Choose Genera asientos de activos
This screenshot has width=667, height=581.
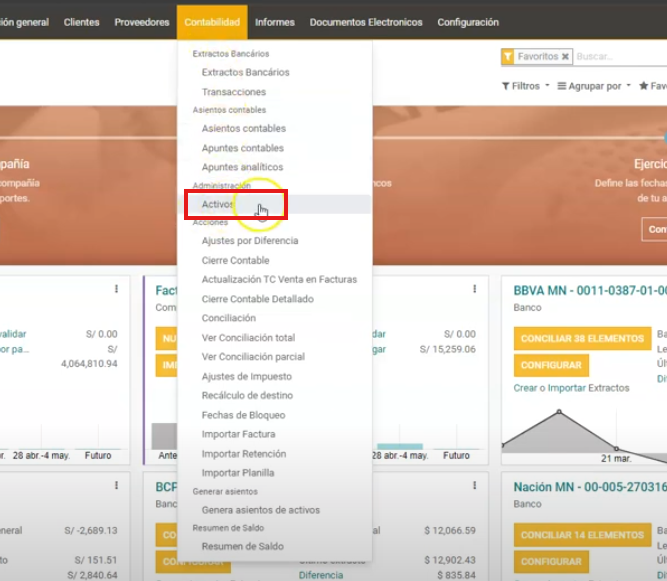click(260, 510)
